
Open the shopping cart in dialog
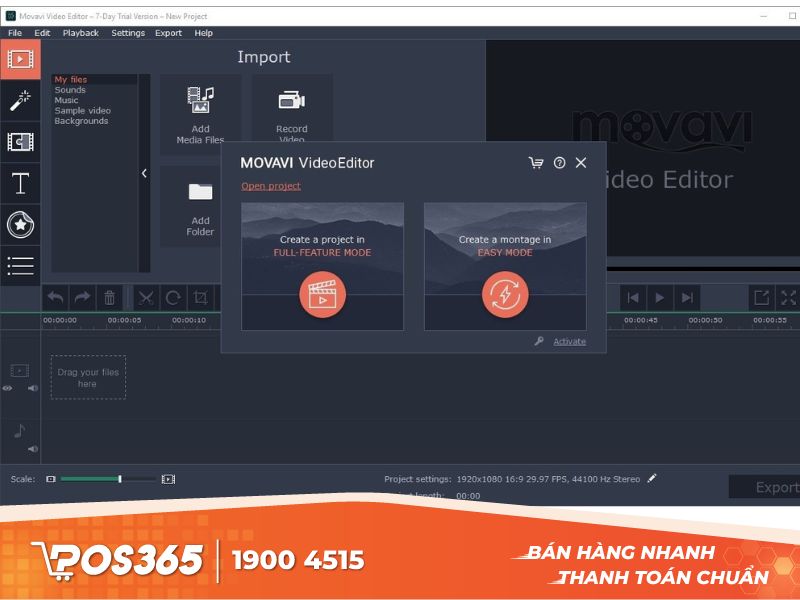(536, 163)
